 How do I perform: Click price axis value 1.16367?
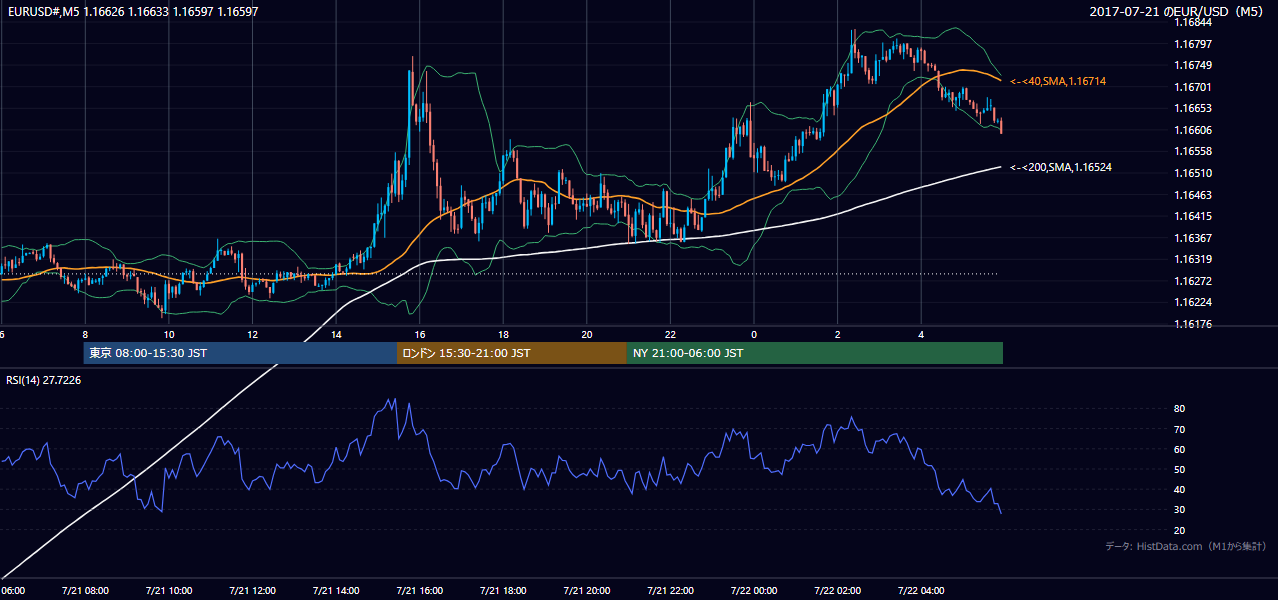pos(1193,238)
